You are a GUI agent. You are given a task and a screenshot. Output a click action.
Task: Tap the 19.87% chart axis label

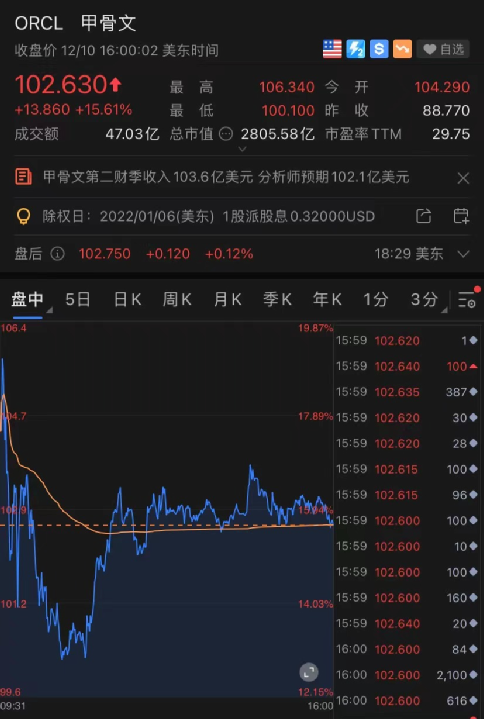click(316, 328)
